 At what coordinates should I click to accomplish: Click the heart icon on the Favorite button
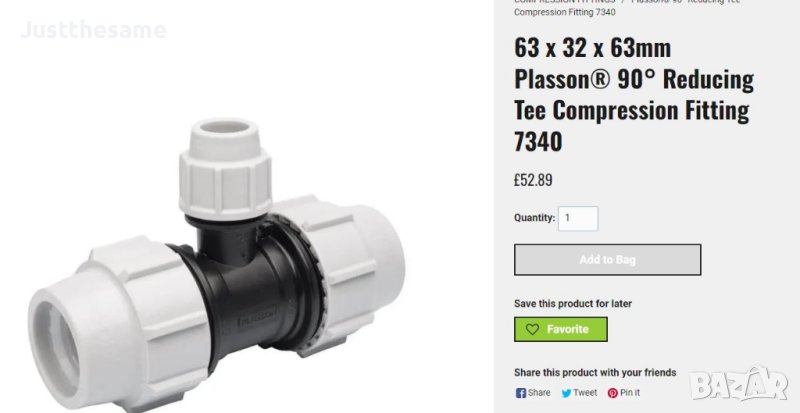pos(532,330)
